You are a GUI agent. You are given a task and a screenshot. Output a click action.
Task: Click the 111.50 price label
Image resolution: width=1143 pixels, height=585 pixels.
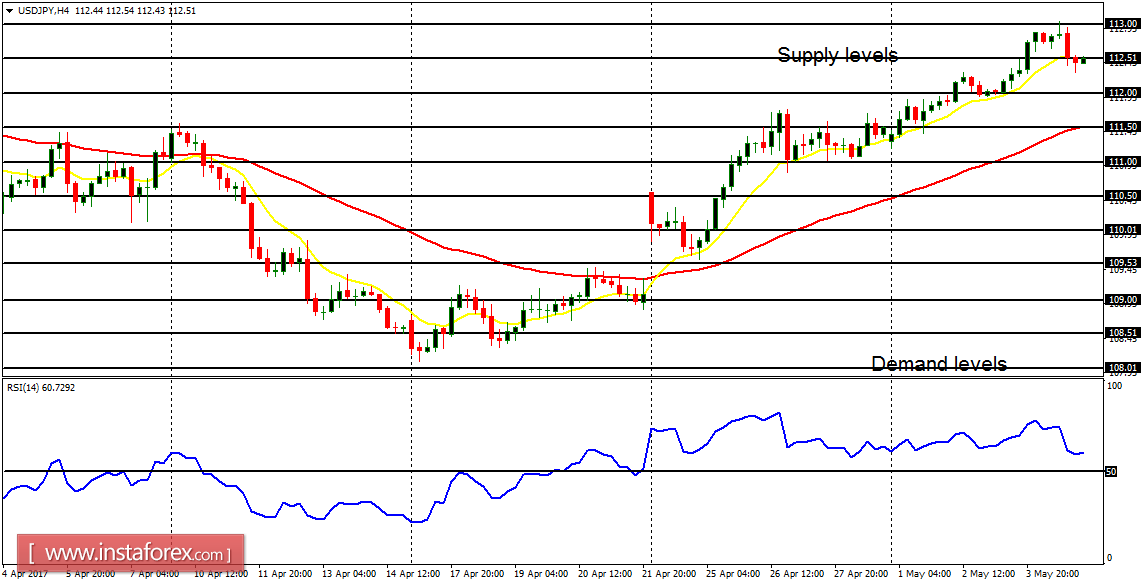point(1123,127)
